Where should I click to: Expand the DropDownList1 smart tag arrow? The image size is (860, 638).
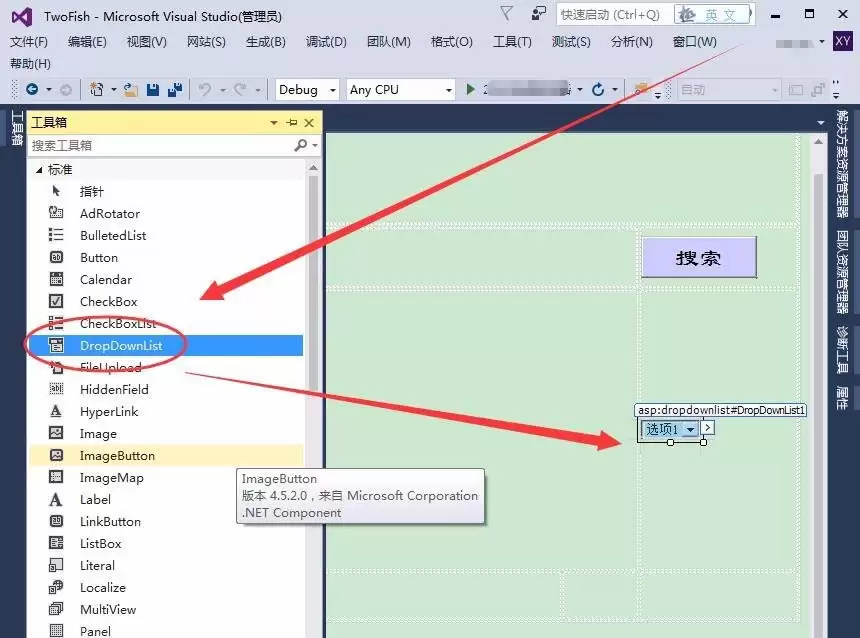[706, 428]
